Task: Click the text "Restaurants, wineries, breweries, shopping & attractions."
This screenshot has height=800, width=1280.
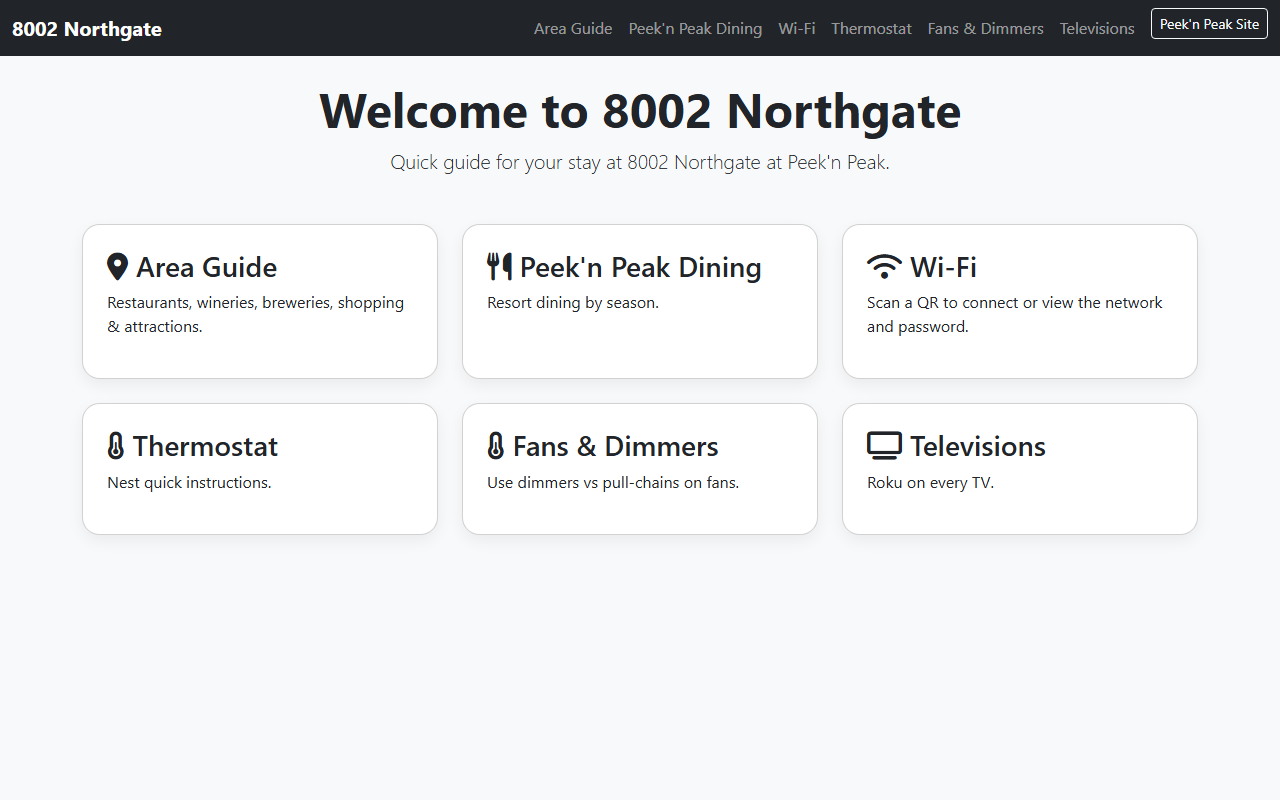Action: pyautogui.click(x=256, y=314)
